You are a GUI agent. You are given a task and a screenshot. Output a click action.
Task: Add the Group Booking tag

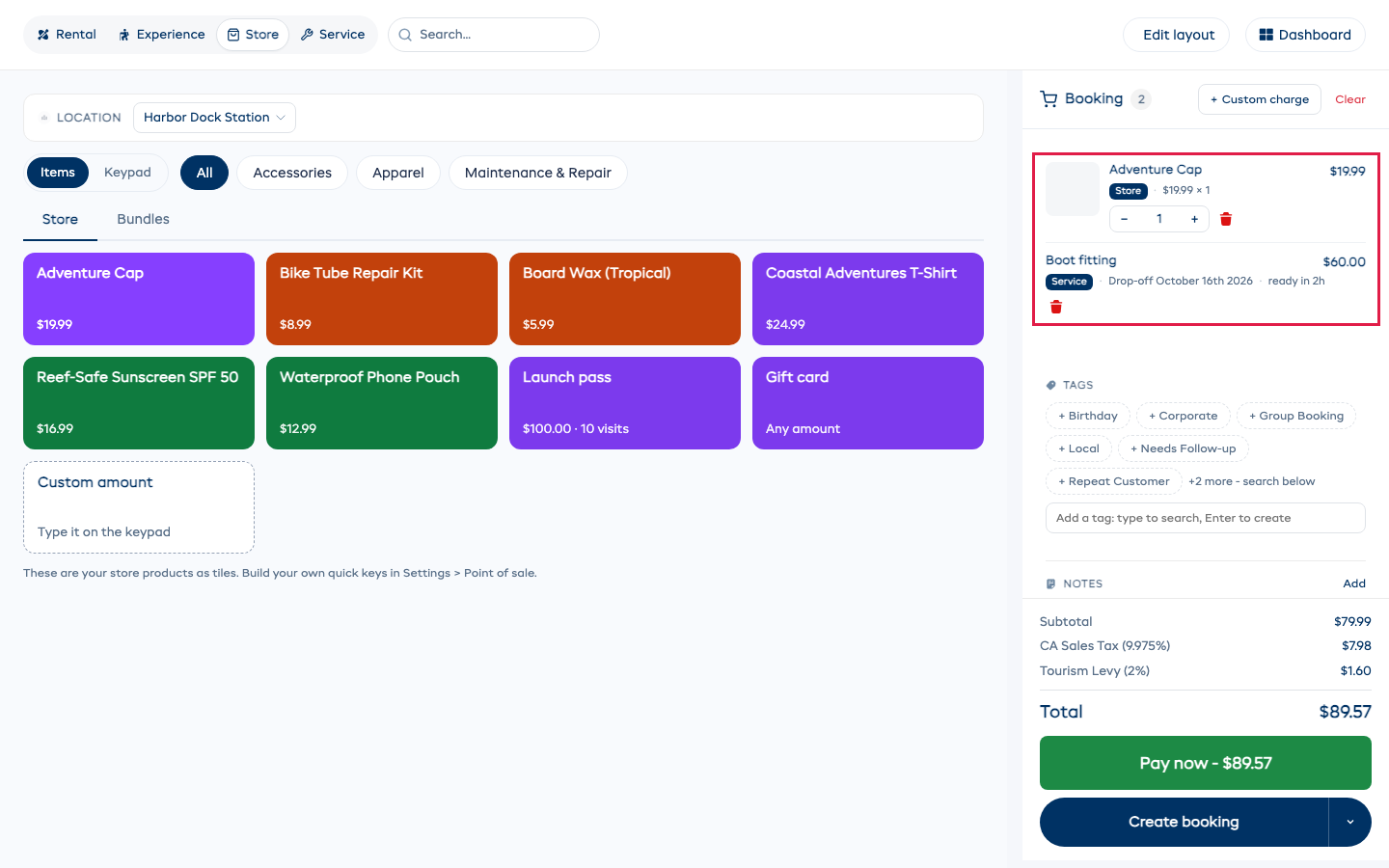1296,416
